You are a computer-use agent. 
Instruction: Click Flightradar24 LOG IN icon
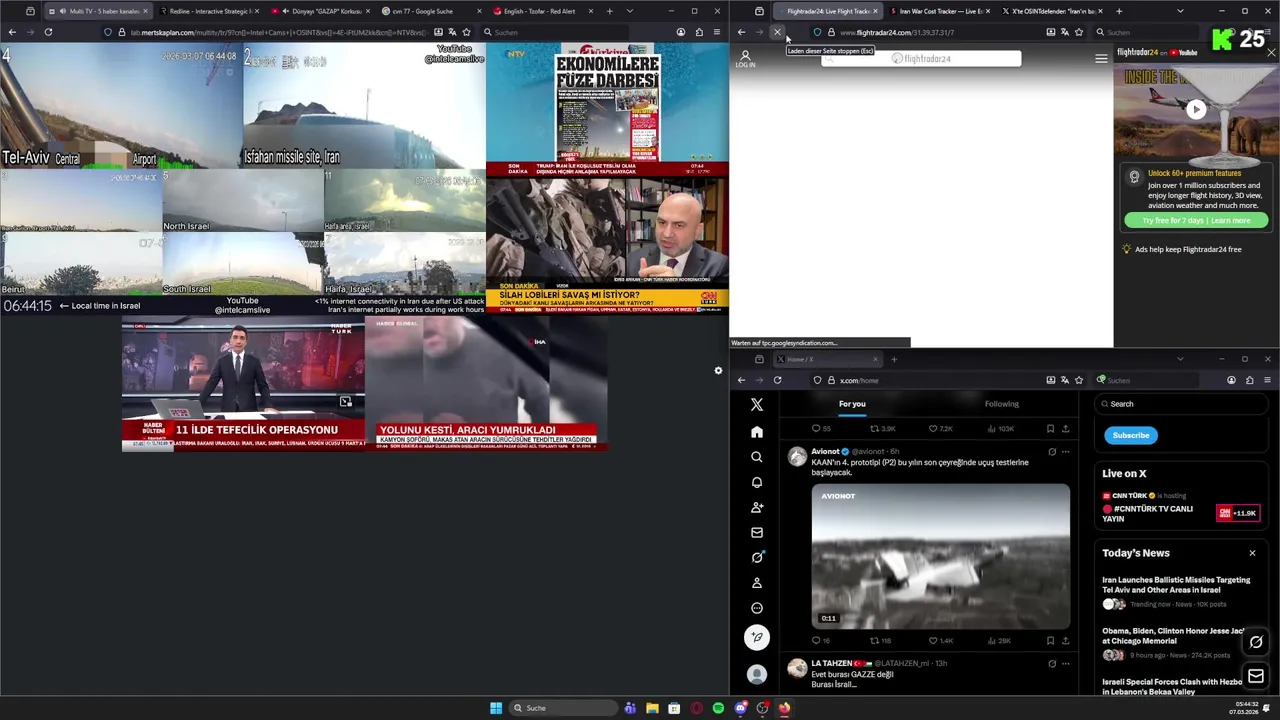click(x=745, y=59)
